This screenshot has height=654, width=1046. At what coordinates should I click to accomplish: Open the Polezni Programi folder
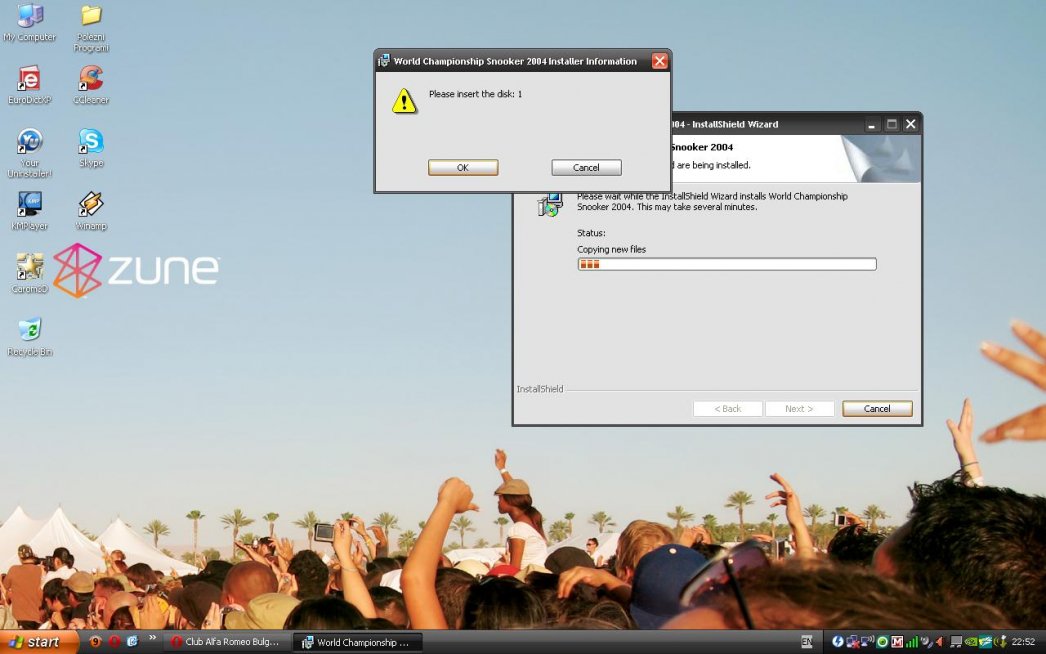[x=91, y=17]
